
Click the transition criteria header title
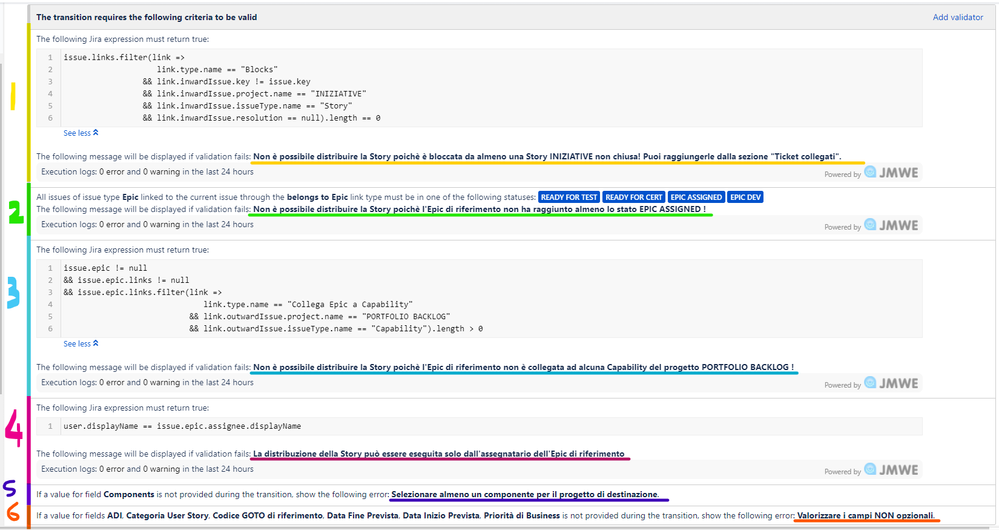[147, 17]
